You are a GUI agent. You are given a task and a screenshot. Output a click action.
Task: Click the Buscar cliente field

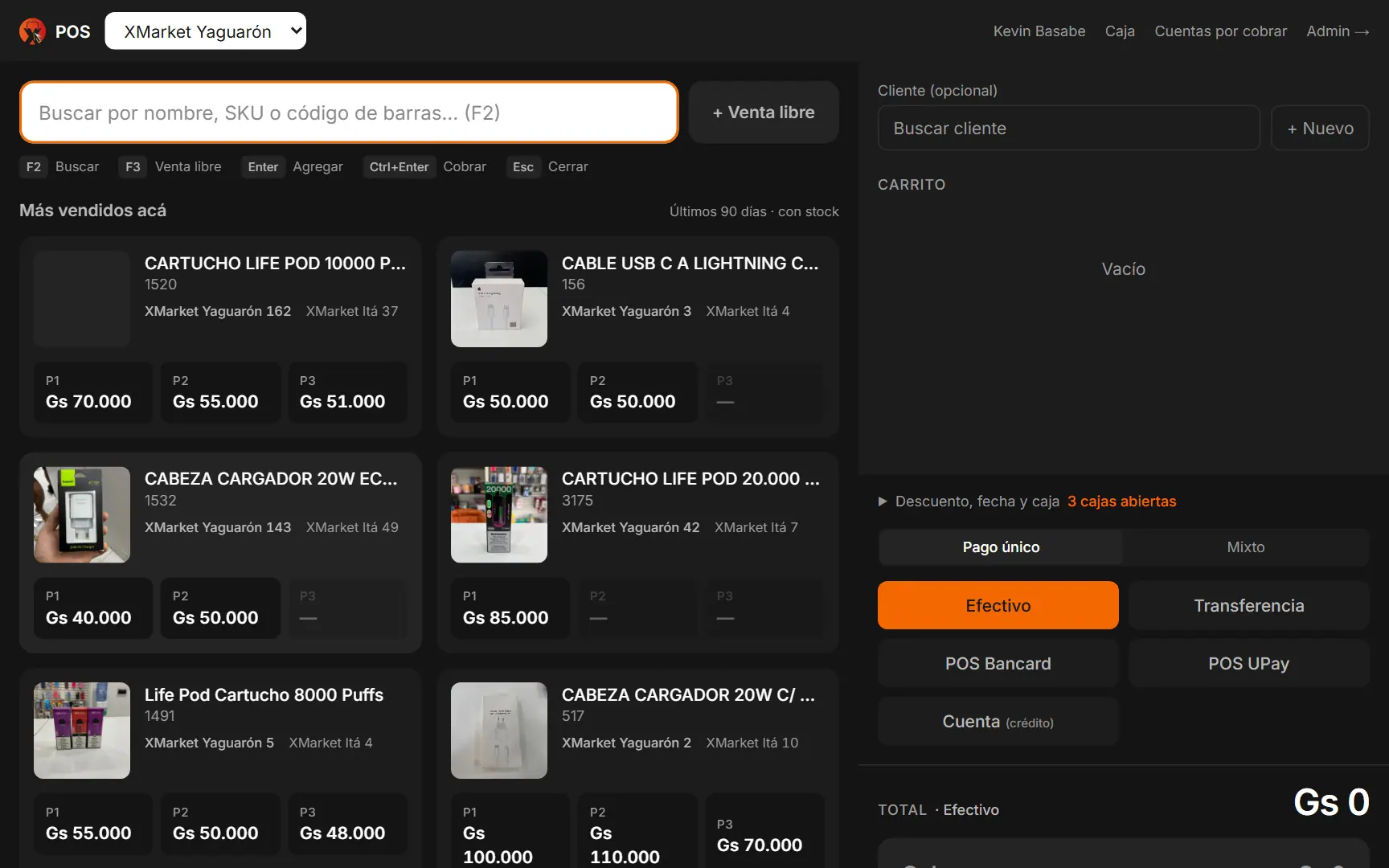[1069, 128]
